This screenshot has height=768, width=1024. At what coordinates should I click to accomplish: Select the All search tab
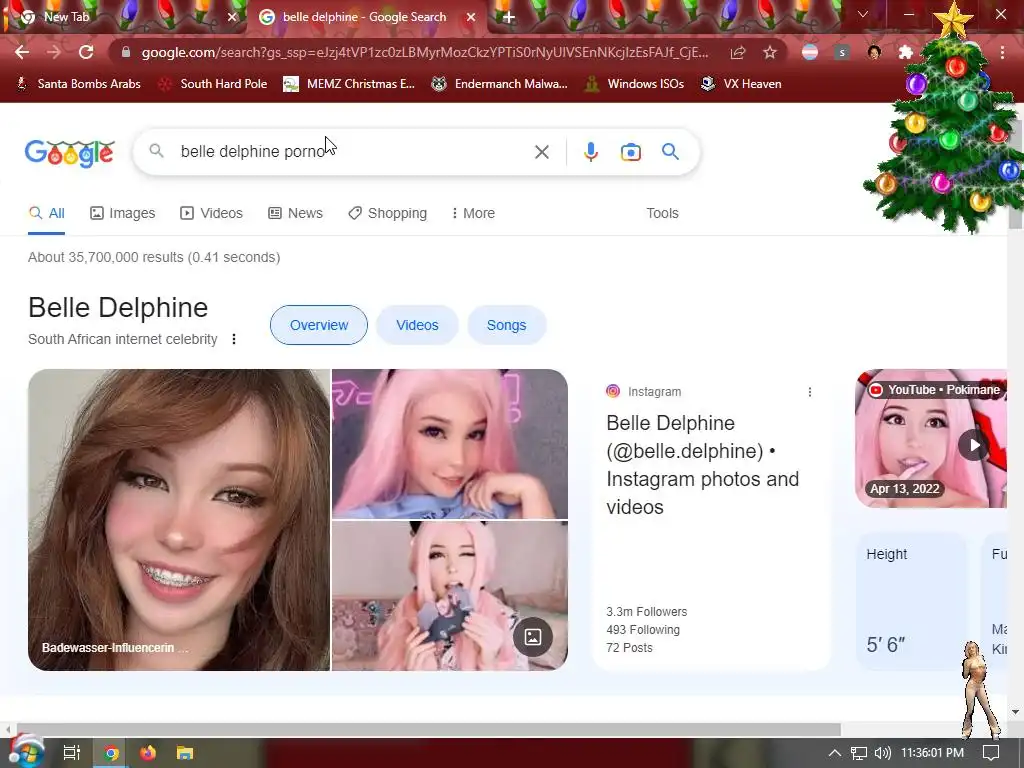[x=46, y=213]
